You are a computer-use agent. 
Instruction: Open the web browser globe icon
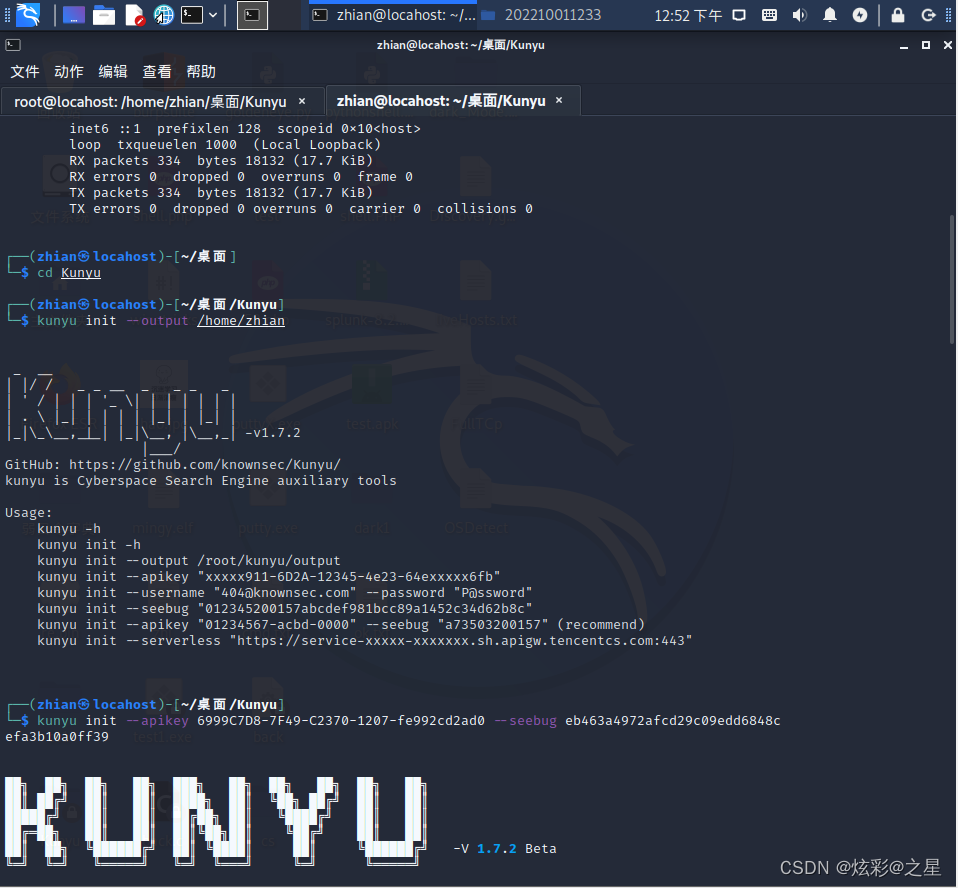(163, 15)
